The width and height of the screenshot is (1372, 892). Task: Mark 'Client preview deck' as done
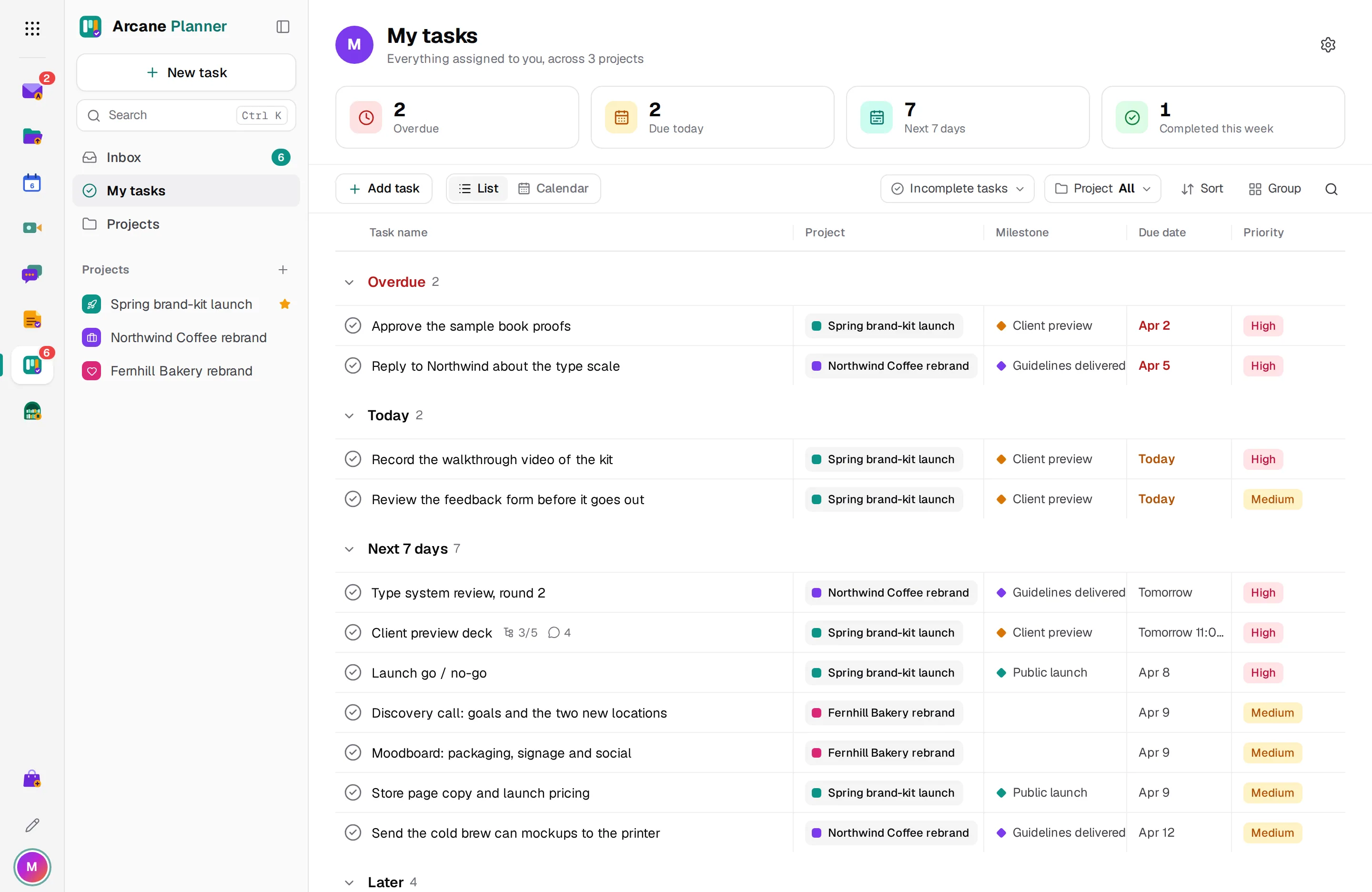353,632
